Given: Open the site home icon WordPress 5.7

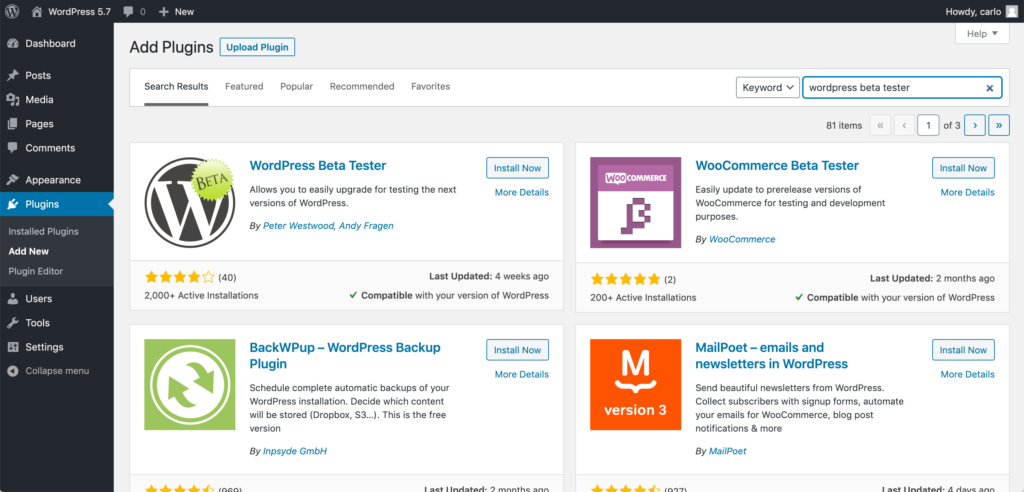Looking at the screenshot, I should tap(37, 11).
